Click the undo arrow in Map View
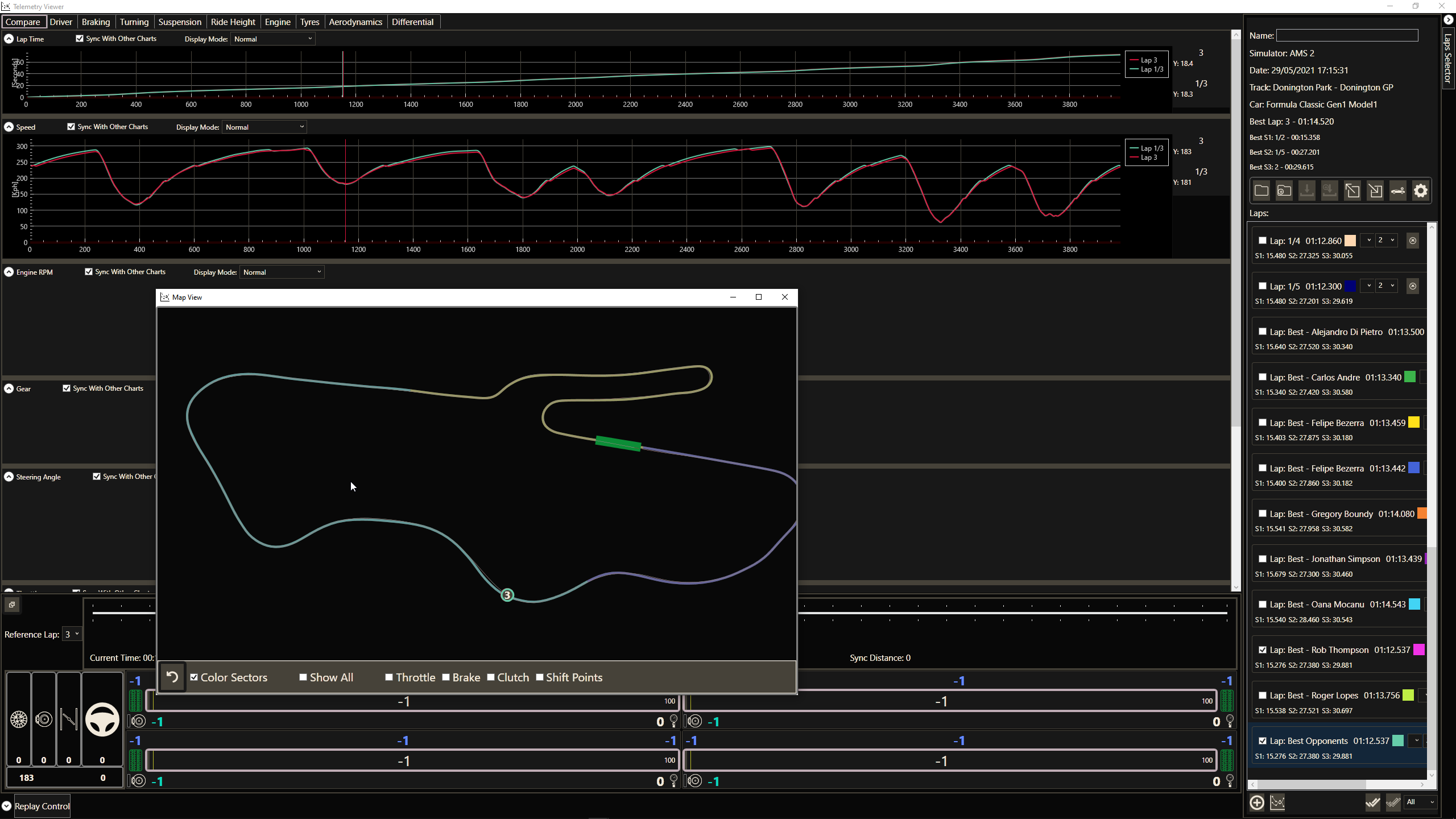The height and width of the screenshot is (819, 1456). [x=172, y=677]
